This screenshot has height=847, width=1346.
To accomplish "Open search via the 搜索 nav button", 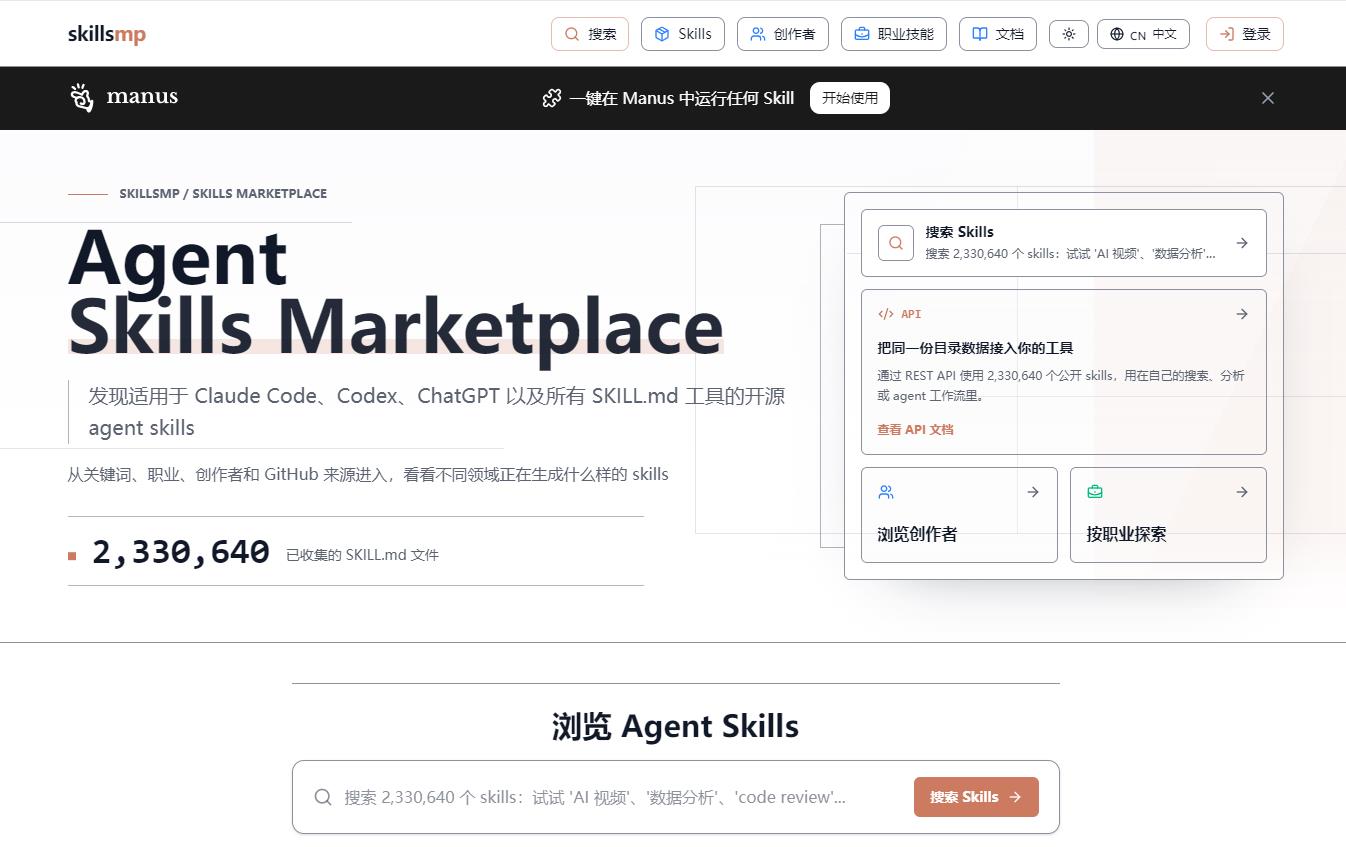I will point(590,34).
